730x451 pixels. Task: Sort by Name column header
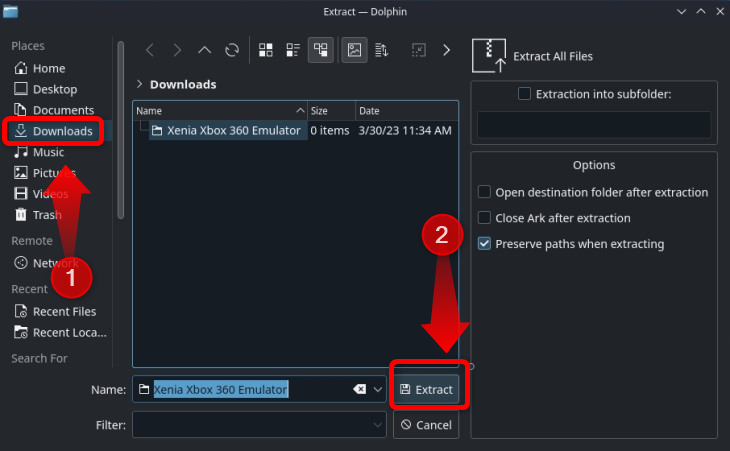coord(221,111)
